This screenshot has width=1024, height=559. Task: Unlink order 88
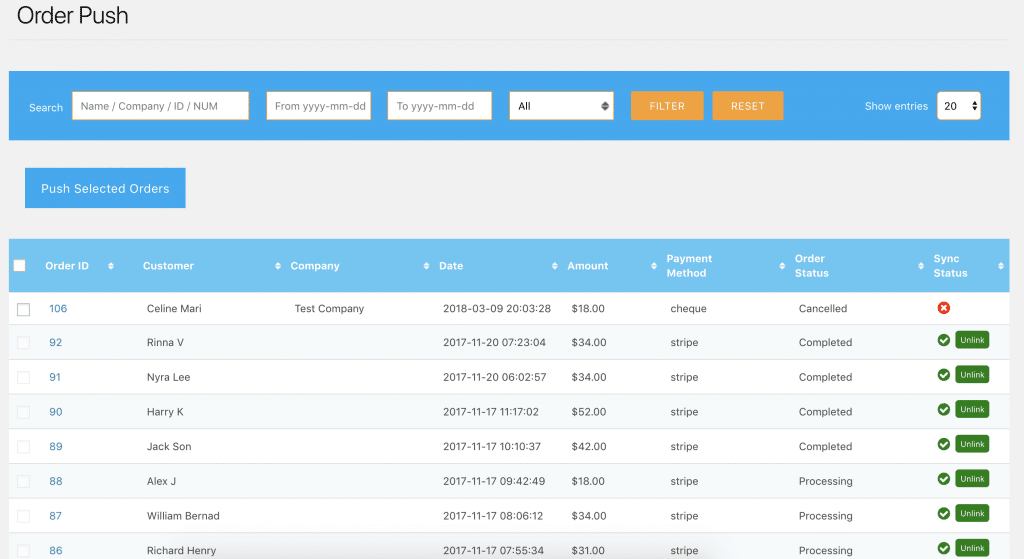pyautogui.click(x=972, y=478)
